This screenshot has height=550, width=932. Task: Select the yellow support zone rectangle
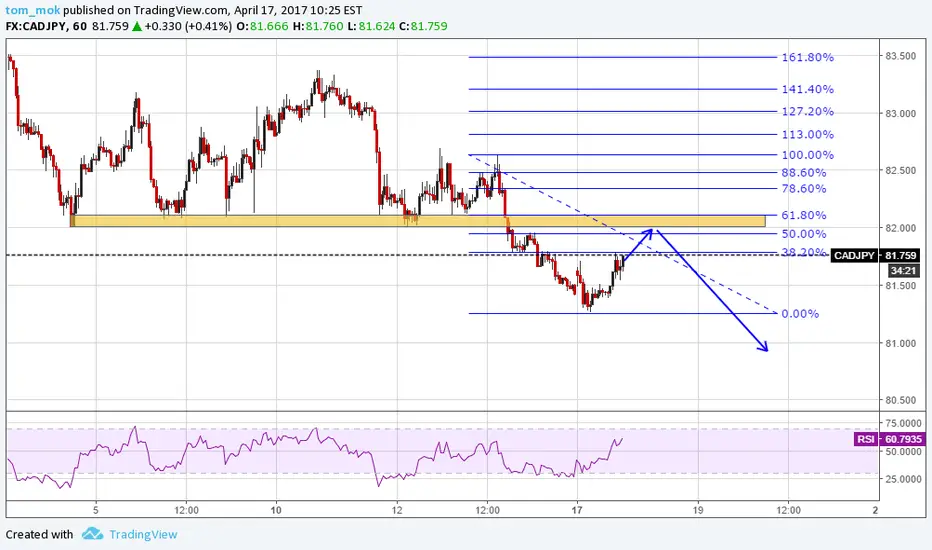point(417,221)
